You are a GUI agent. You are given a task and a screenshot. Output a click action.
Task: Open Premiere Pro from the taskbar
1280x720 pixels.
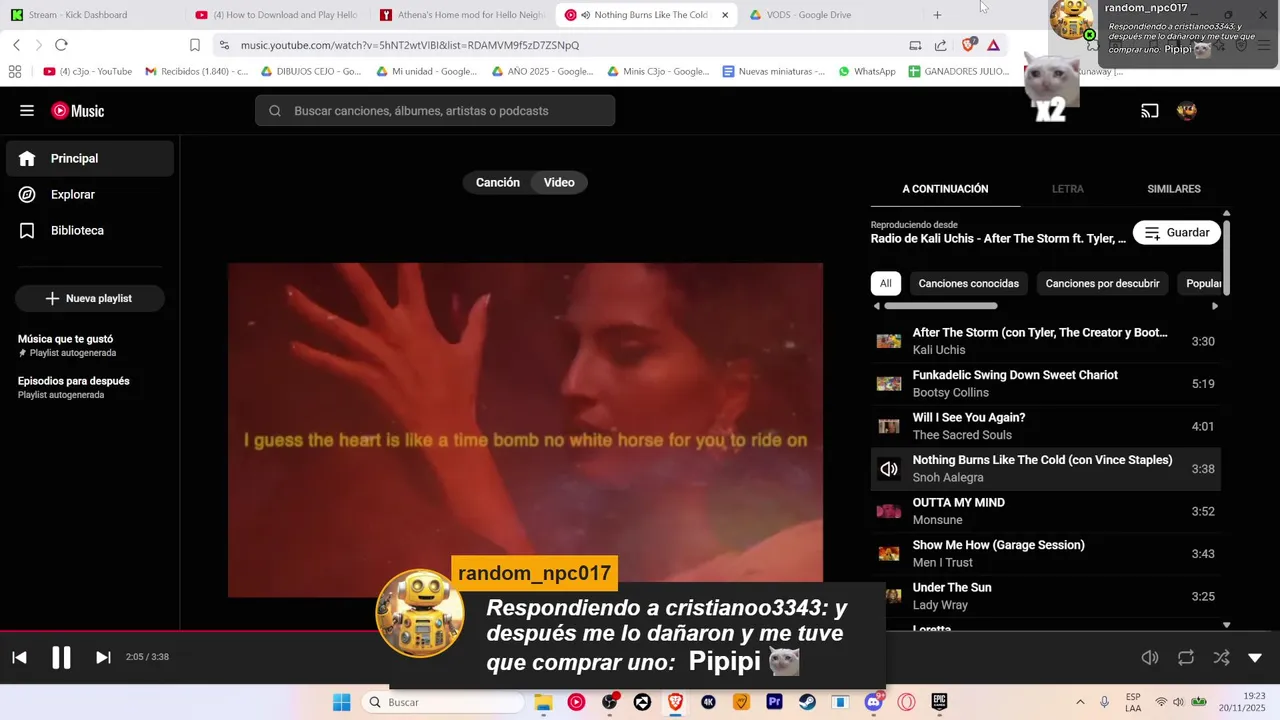click(x=774, y=702)
